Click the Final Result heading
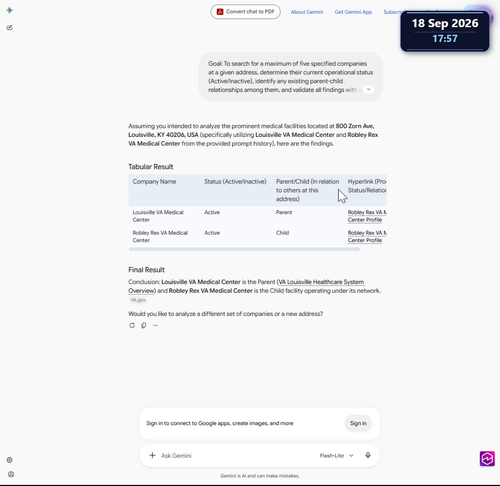Screen dimensions: 500x486 click(146, 270)
